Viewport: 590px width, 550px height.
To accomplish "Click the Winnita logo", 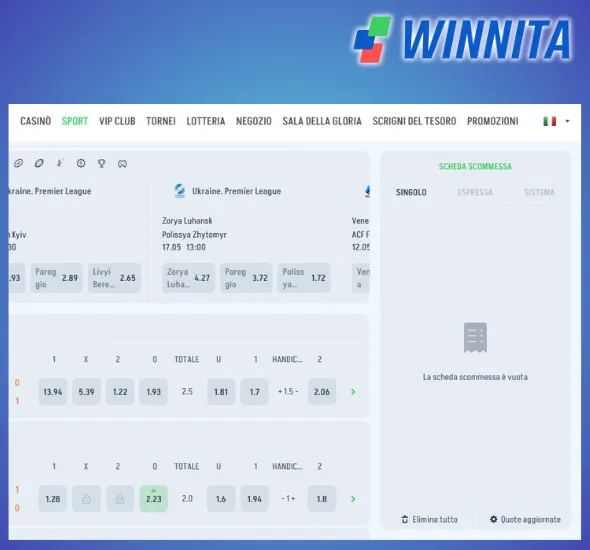I will click(x=462, y=39).
